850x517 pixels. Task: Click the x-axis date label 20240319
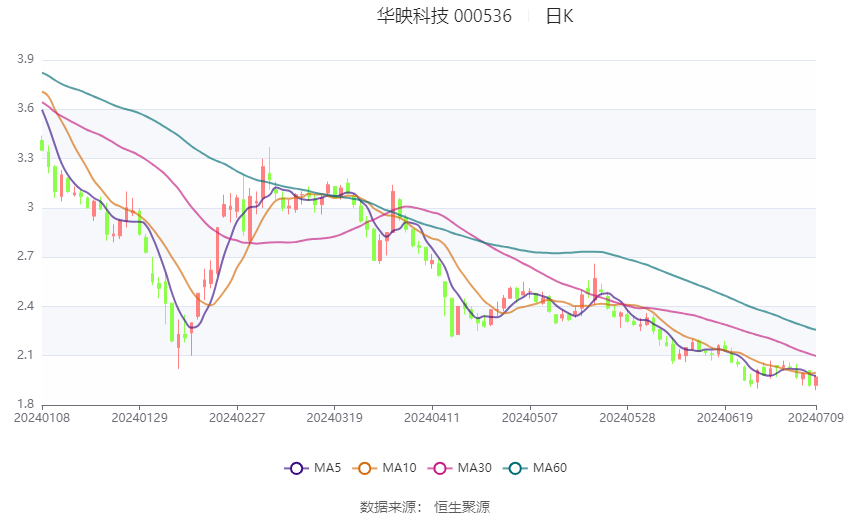[334, 418]
